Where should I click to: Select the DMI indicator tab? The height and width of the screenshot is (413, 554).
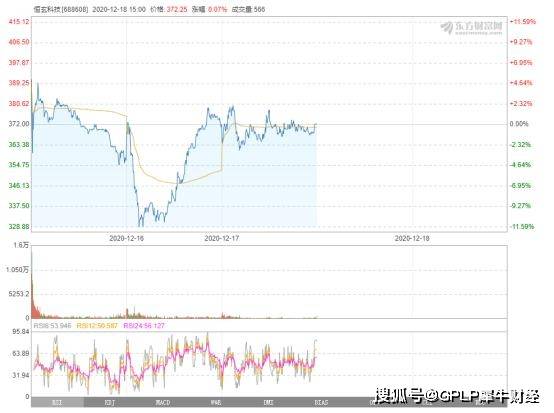pos(269,403)
